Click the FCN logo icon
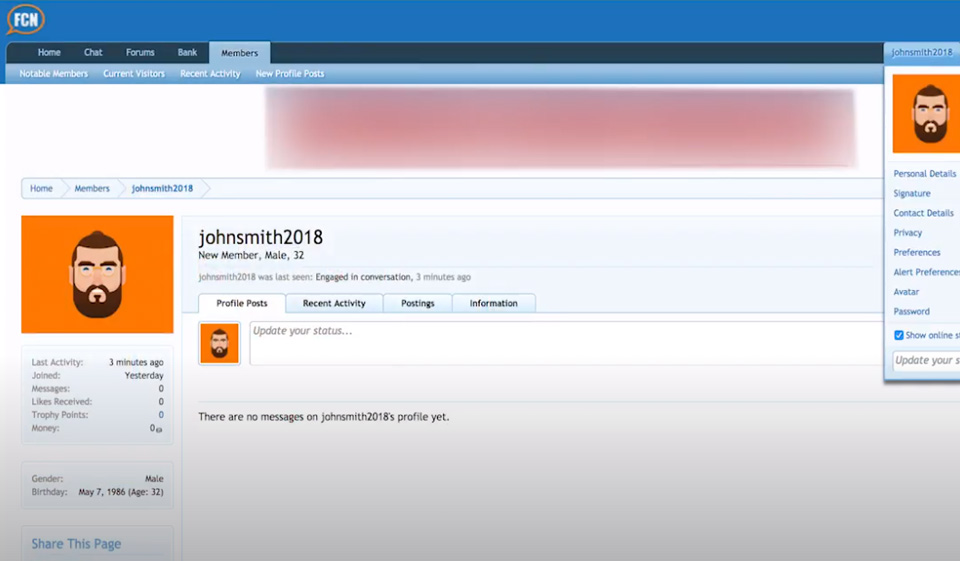 pos(25,19)
